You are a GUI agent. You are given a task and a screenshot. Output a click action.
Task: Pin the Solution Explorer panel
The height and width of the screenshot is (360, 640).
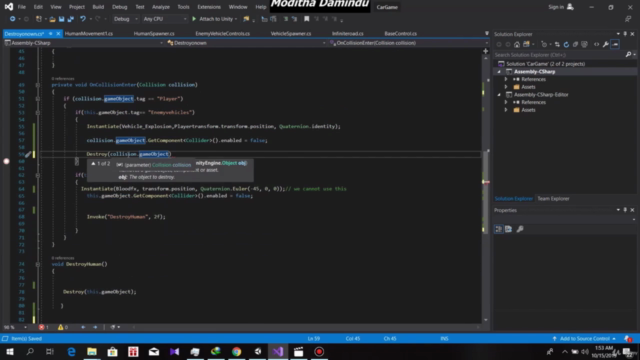625,34
